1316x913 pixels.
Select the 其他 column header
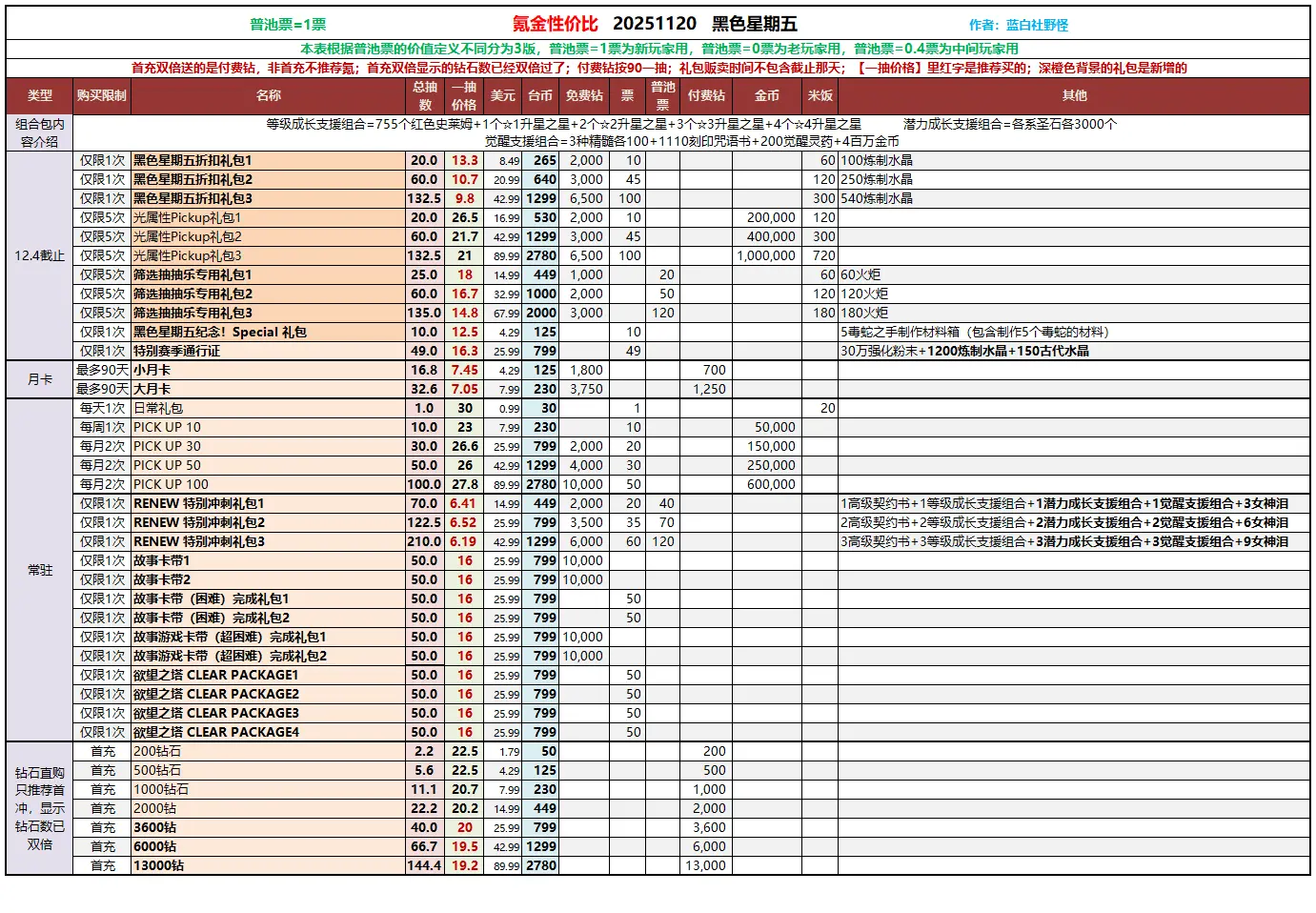(1074, 95)
